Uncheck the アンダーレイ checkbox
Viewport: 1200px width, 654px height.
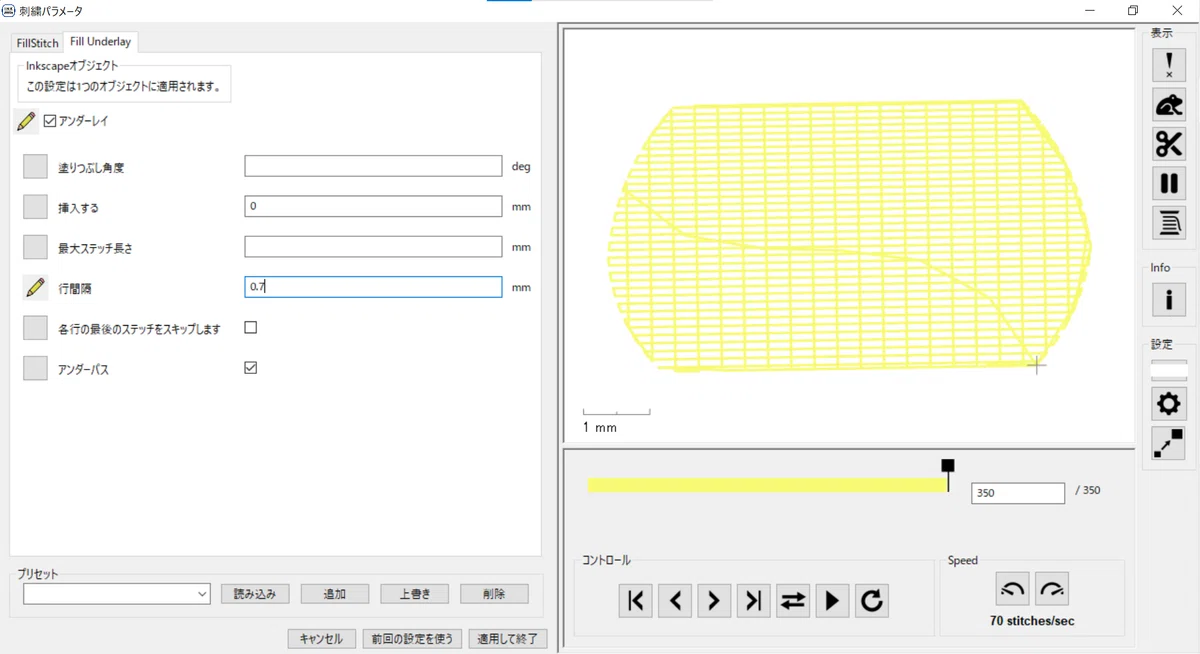50,121
